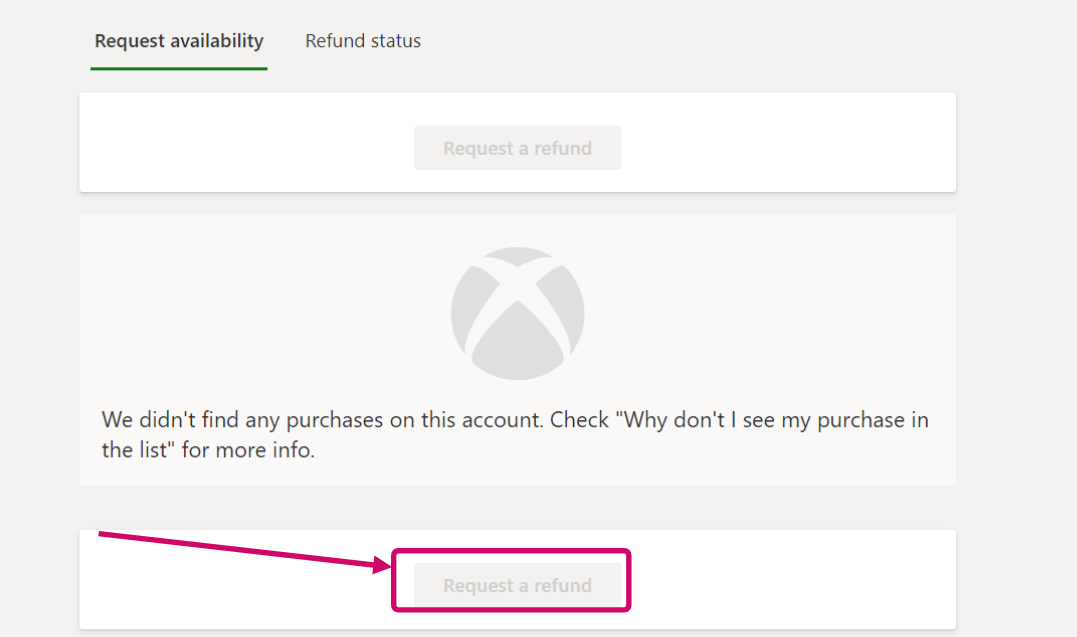Click the green underline below Request availability
The image size is (1077, 637).
[179, 68]
